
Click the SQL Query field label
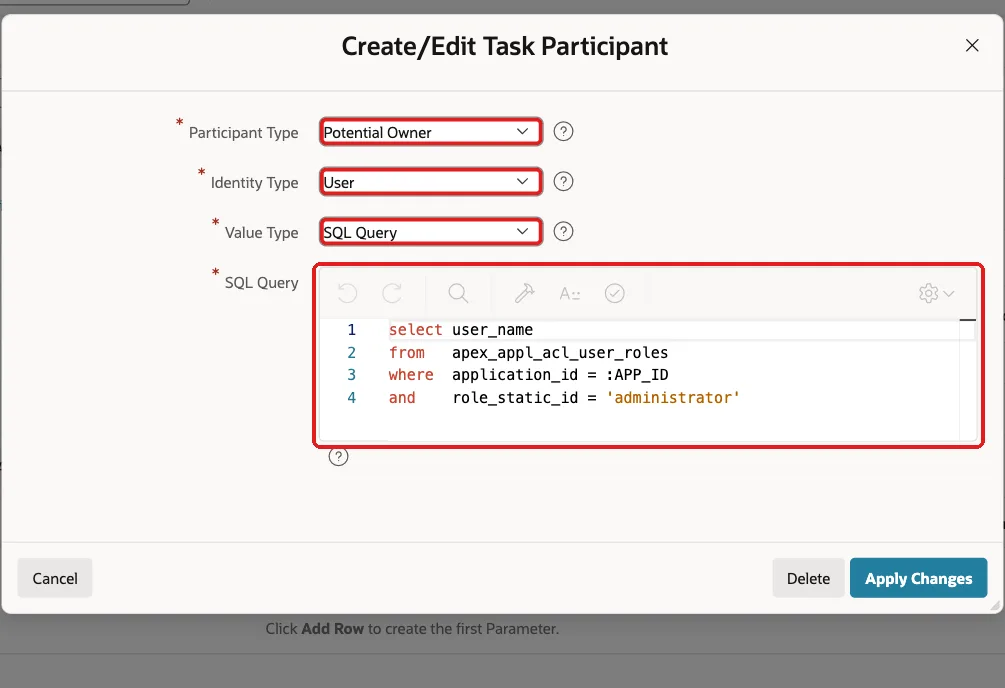262,283
